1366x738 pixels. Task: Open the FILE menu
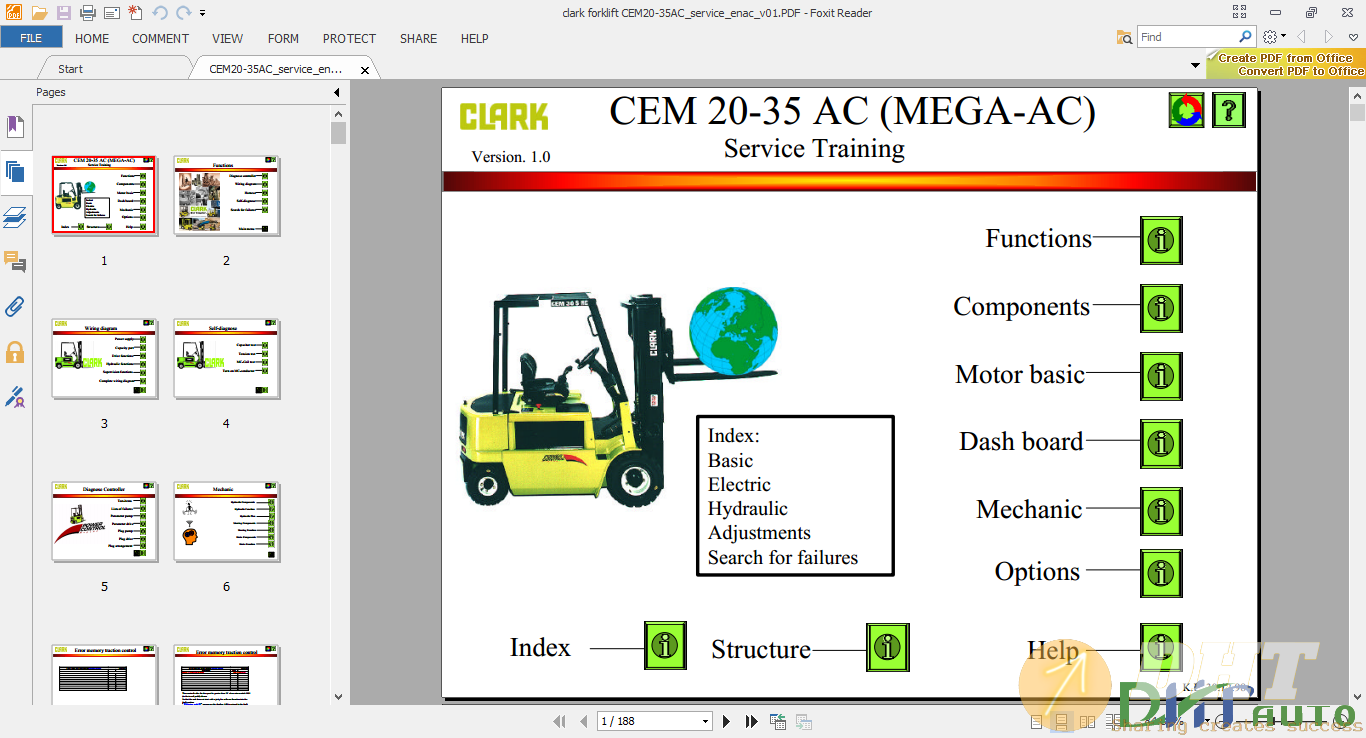pos(31,38)
